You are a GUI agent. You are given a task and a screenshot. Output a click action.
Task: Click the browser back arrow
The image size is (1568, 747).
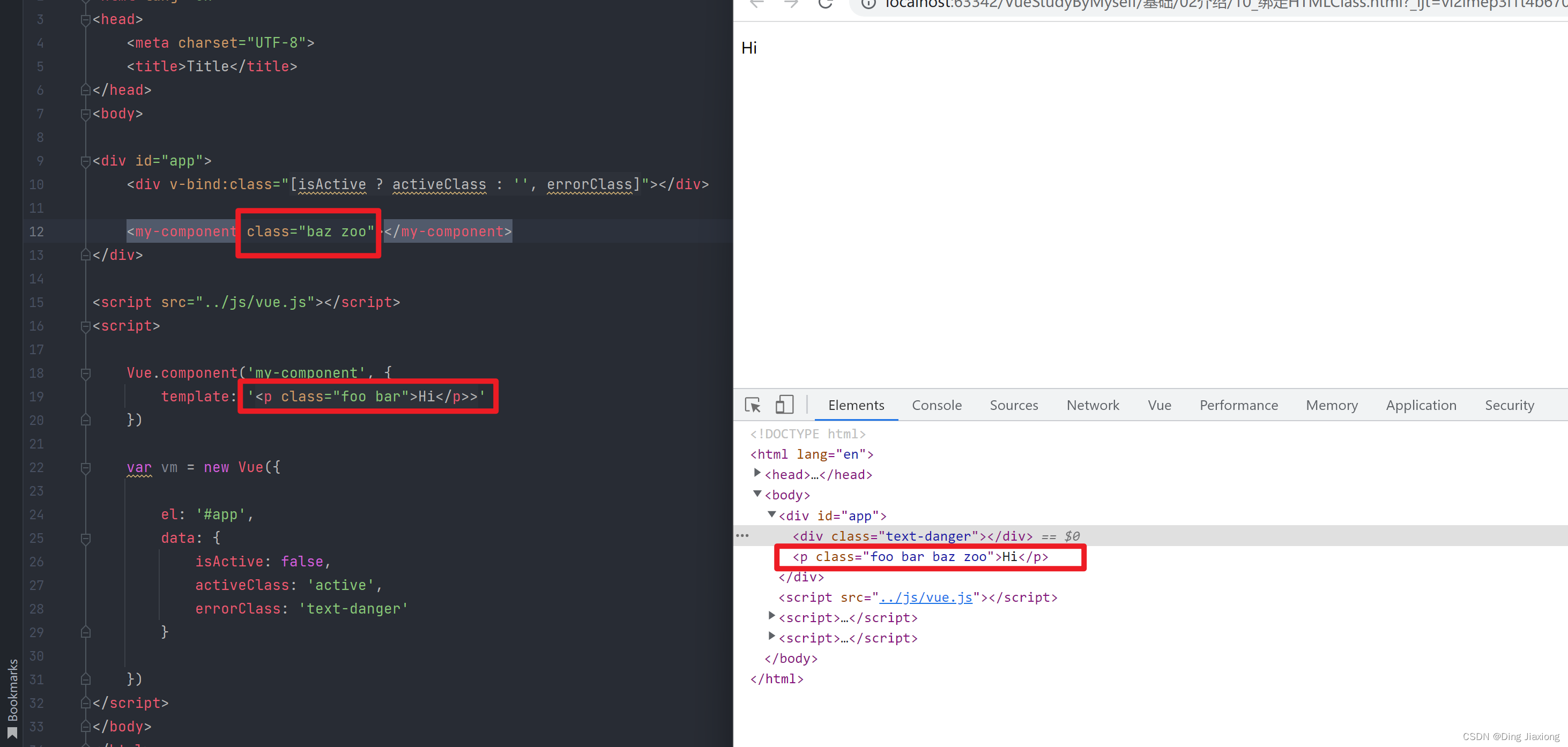coord(756,4)
